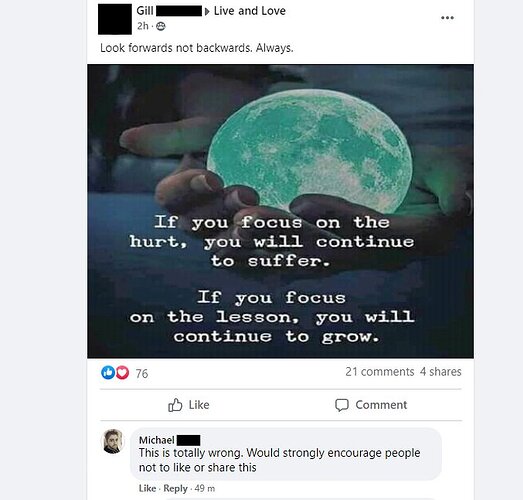This screenshot has width=523, height=500.
Task: Click the speech bubble Comment icon
Action: point(342,405)
